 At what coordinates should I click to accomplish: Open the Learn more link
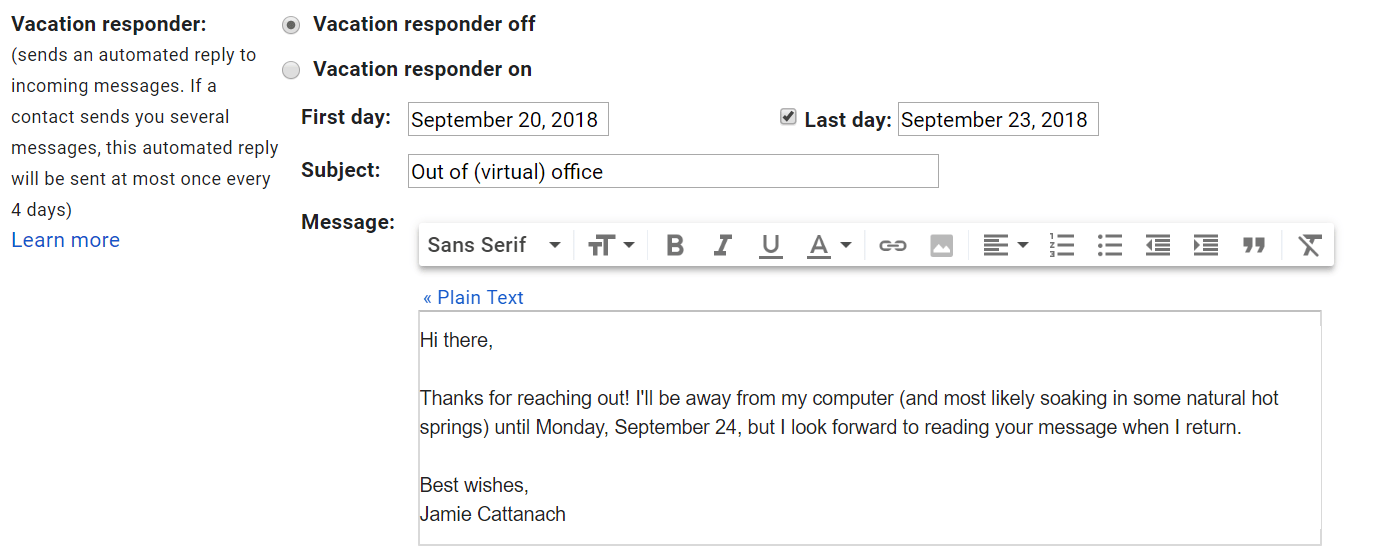click(66, 240)
